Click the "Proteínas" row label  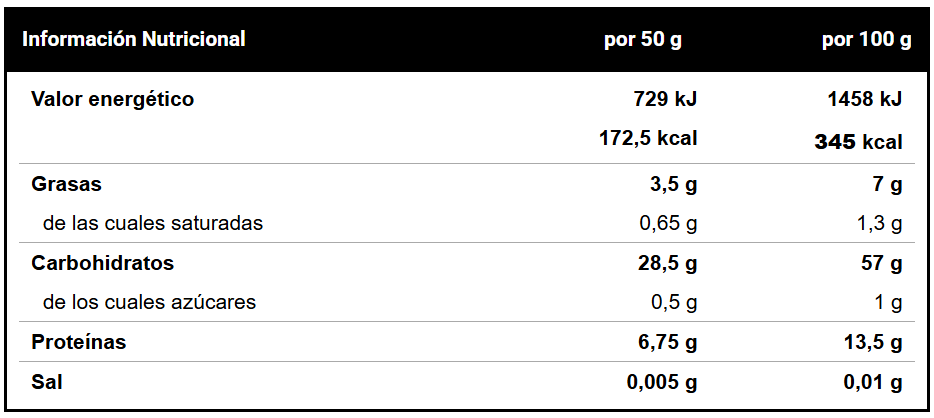(79, 342)
